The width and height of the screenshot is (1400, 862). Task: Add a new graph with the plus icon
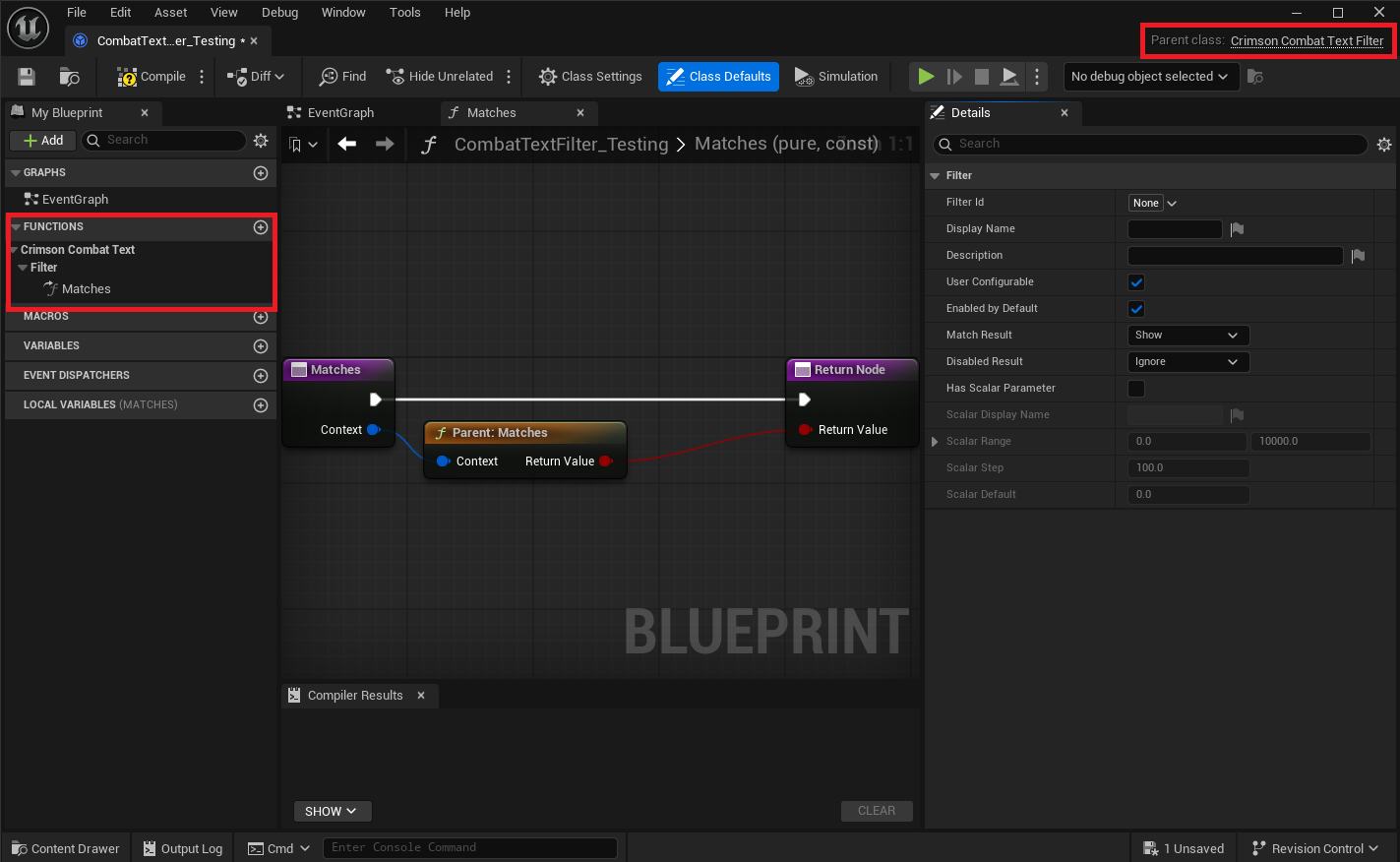point(261,173)
